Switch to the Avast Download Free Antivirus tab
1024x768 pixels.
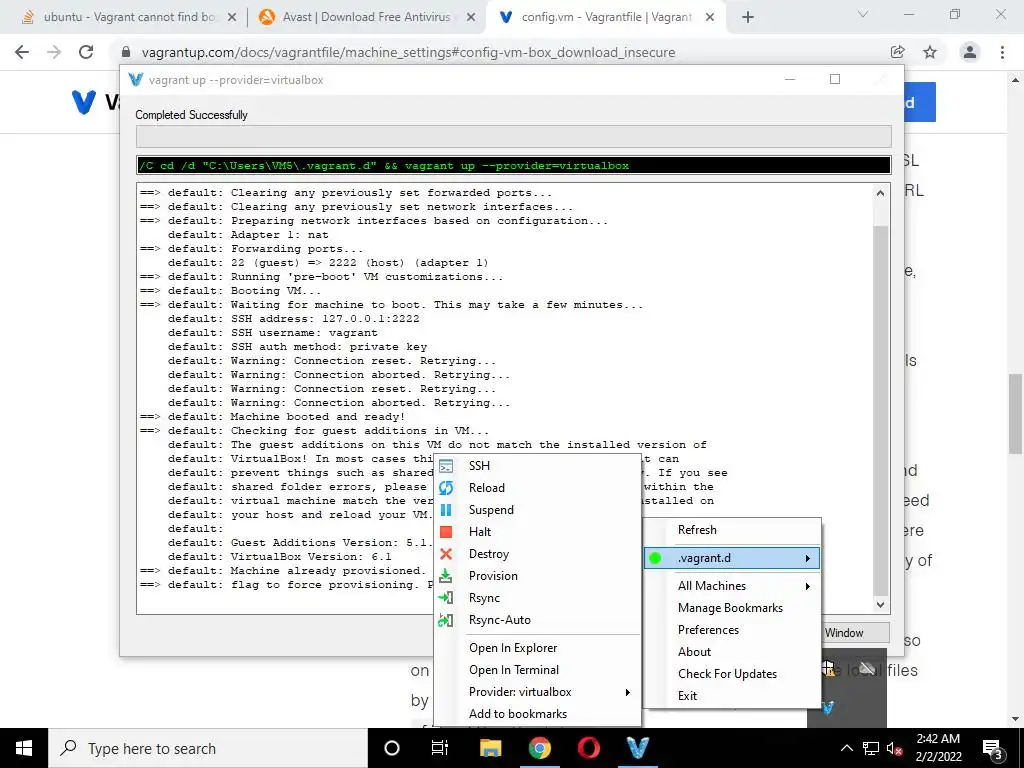(366, 17)
